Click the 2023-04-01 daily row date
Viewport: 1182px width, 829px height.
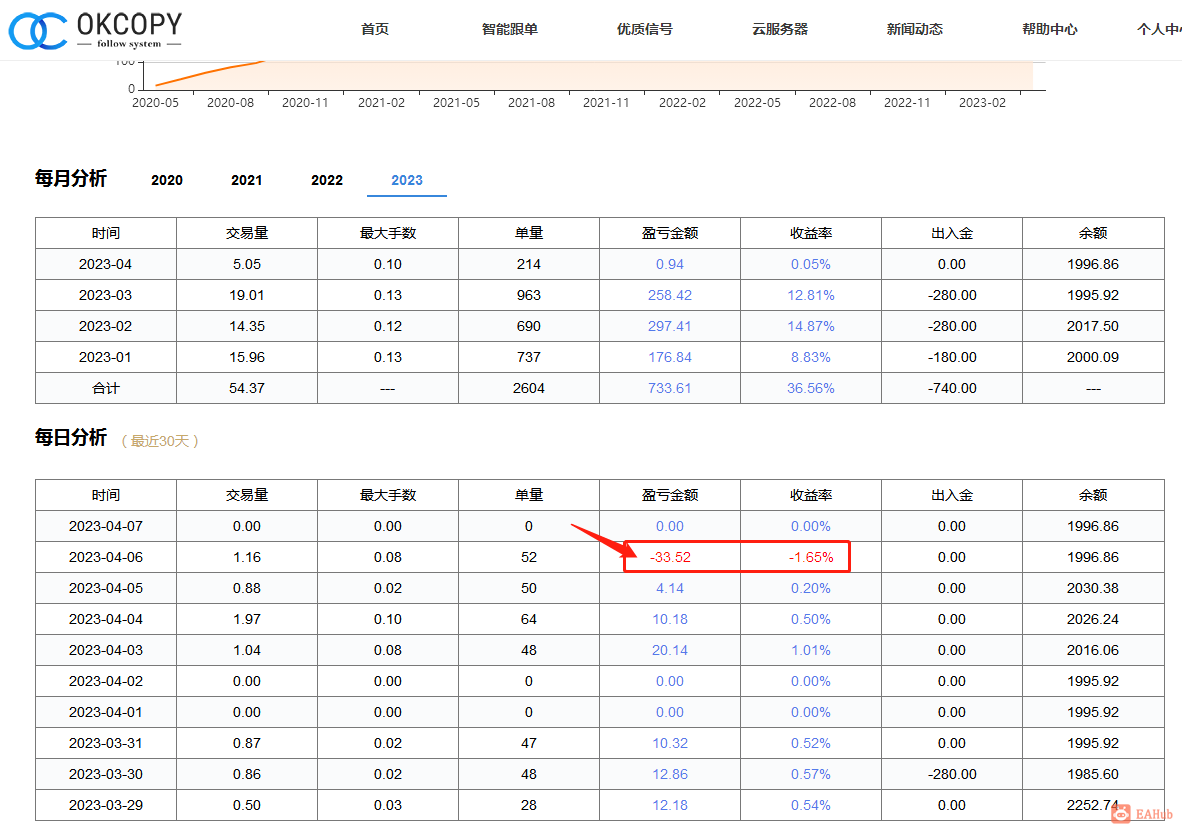(x=106, y=711)
